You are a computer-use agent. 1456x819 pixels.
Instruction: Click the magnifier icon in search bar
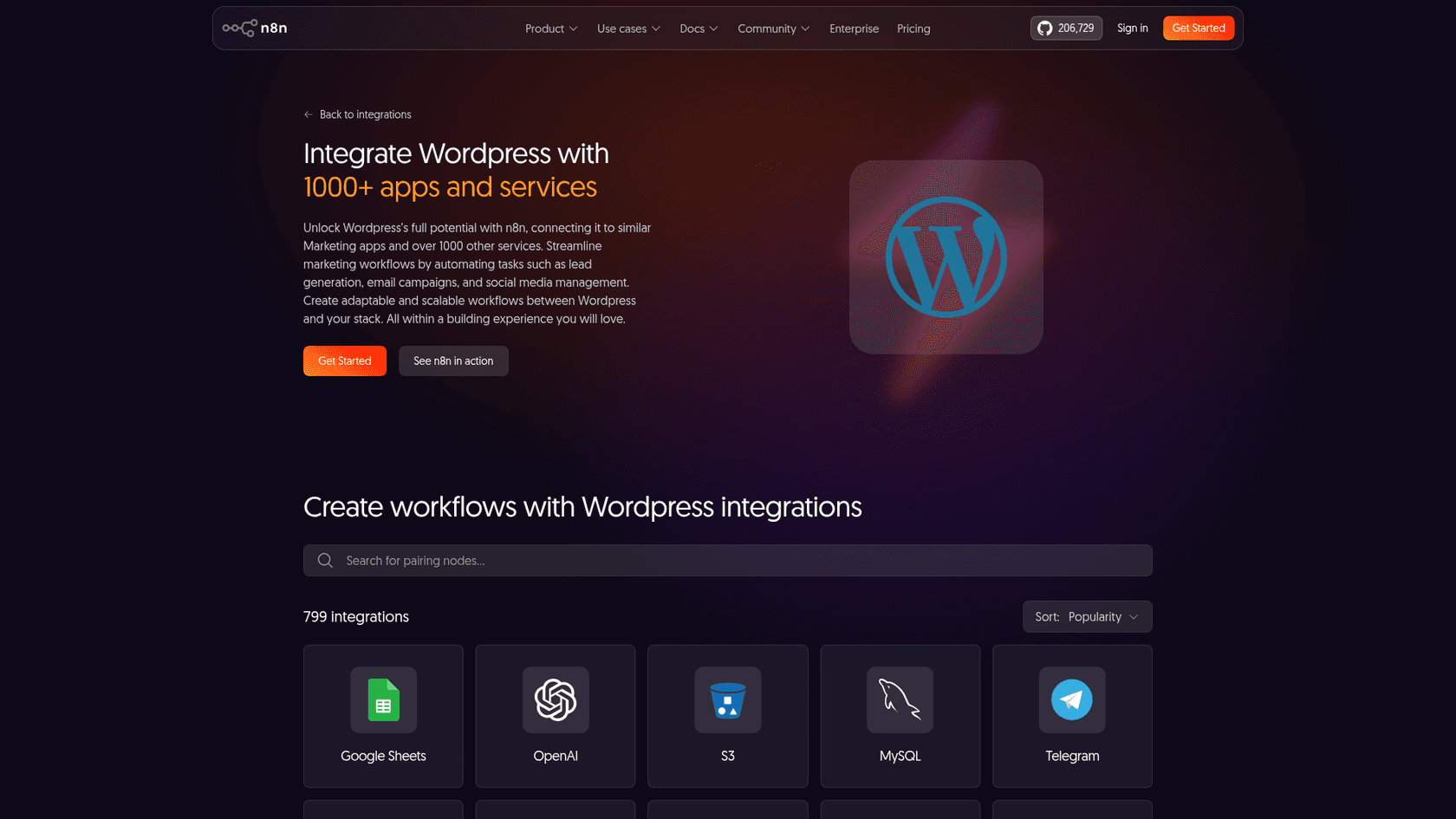(x=325, y=561)
